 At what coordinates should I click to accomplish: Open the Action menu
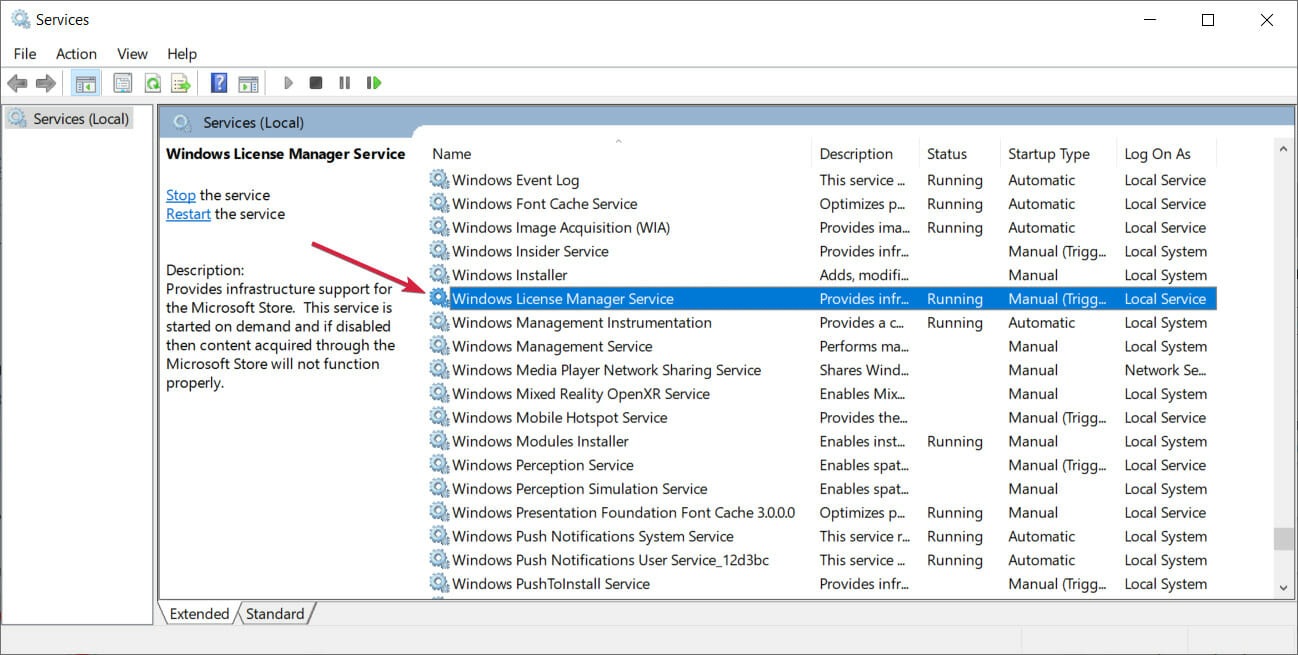click(77, 54)
